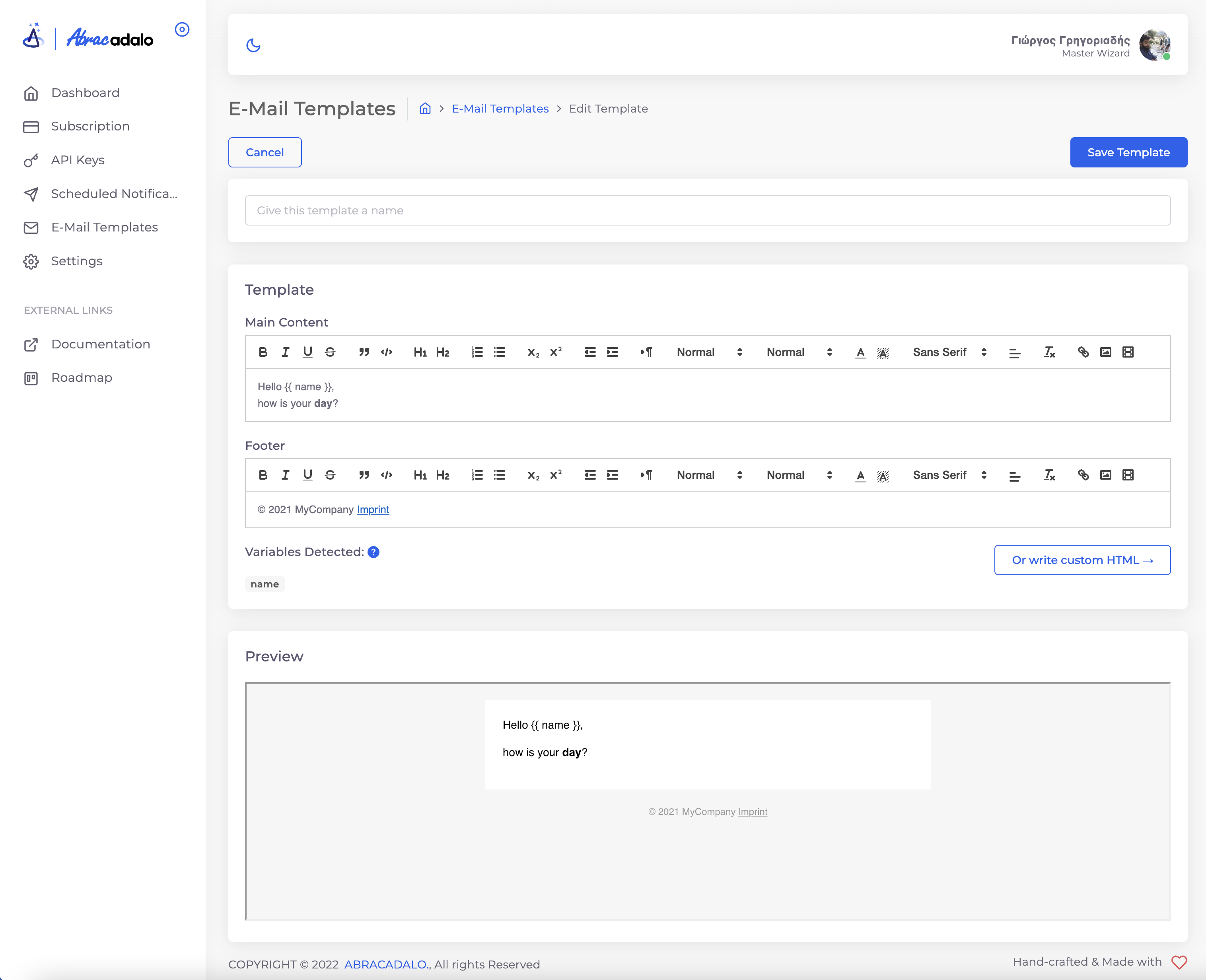Click Save Template button
The width and height of the screenshot is (1206, 980).
(1128, 152)
